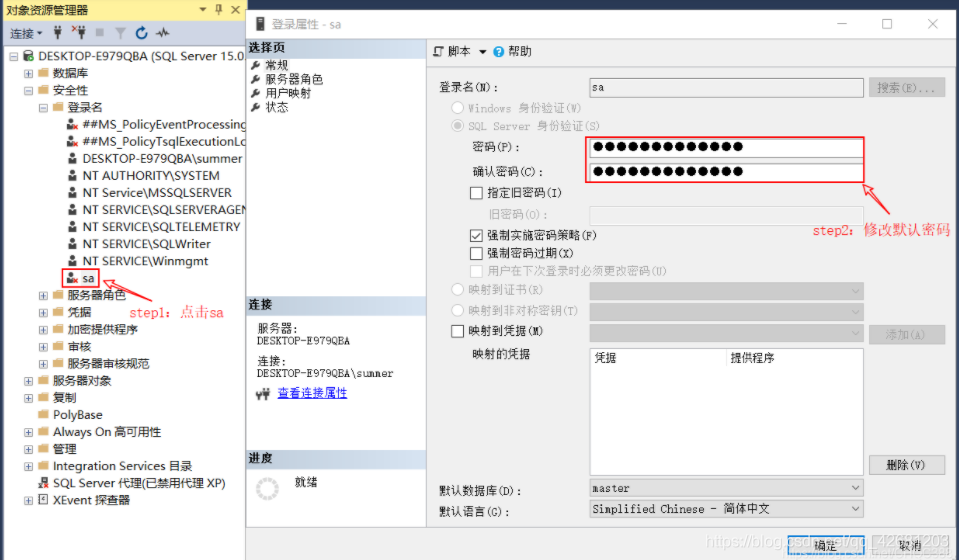The height and width of the screenshot is (560, 959).
Task: Open the 用户映射 page
Action: 288,93
